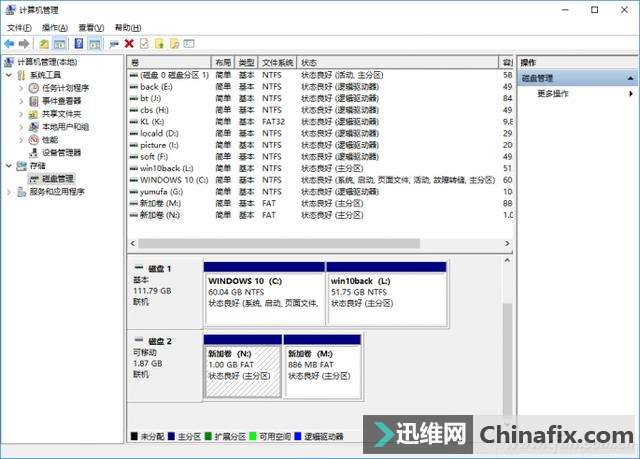This screenshot has height=459, width=640.
Task: Click the 任务计划程序 clock icon in tree
Action: (34, 88)
